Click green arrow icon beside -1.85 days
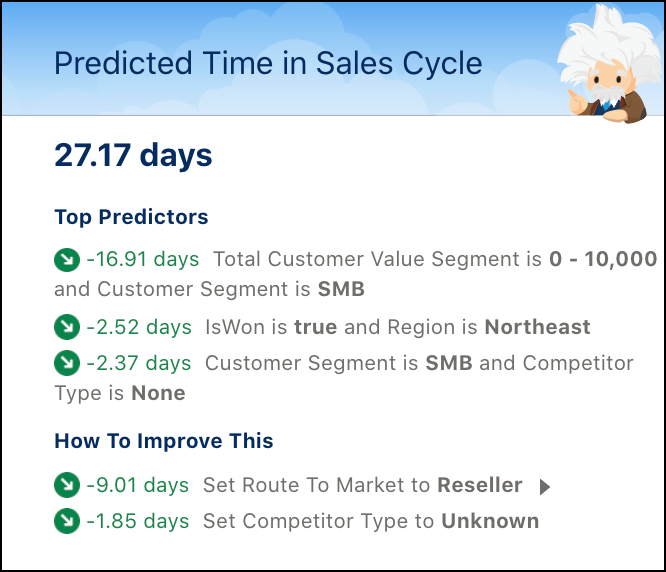666x572 pixels. pyautogui.click(x=67, y=521)
